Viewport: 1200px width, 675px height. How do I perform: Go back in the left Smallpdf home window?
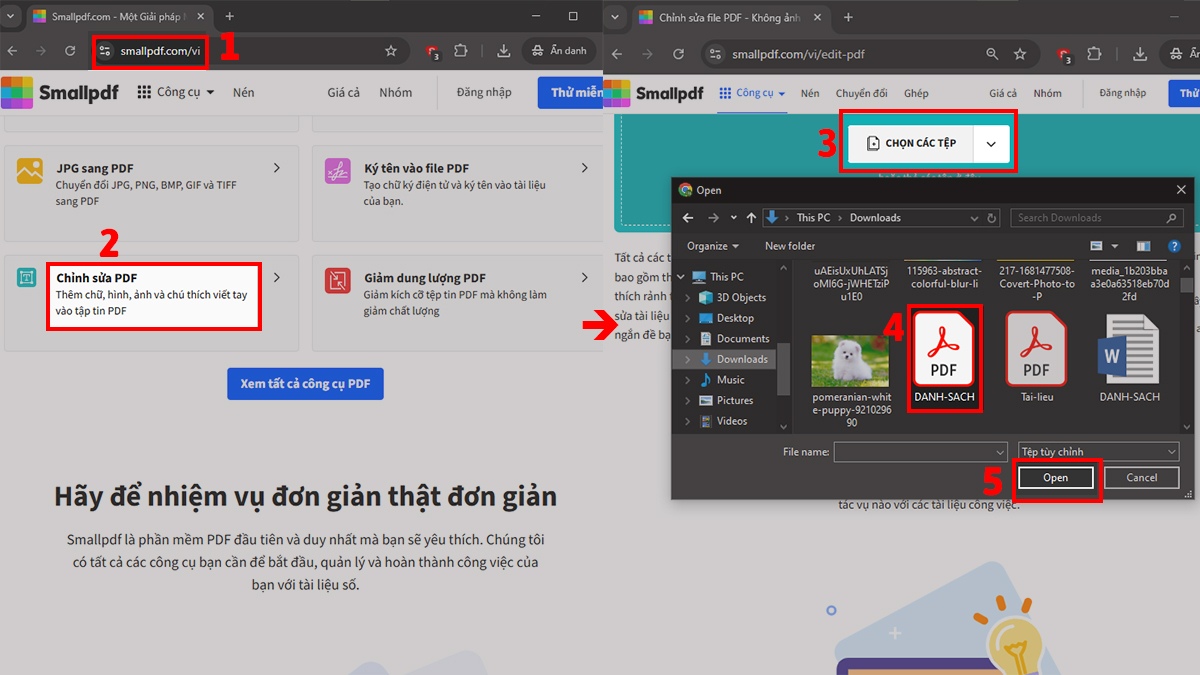(x=12, y=51)
